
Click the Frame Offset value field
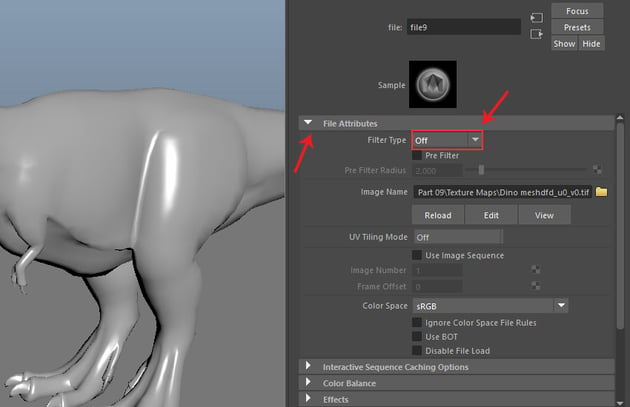438,286
